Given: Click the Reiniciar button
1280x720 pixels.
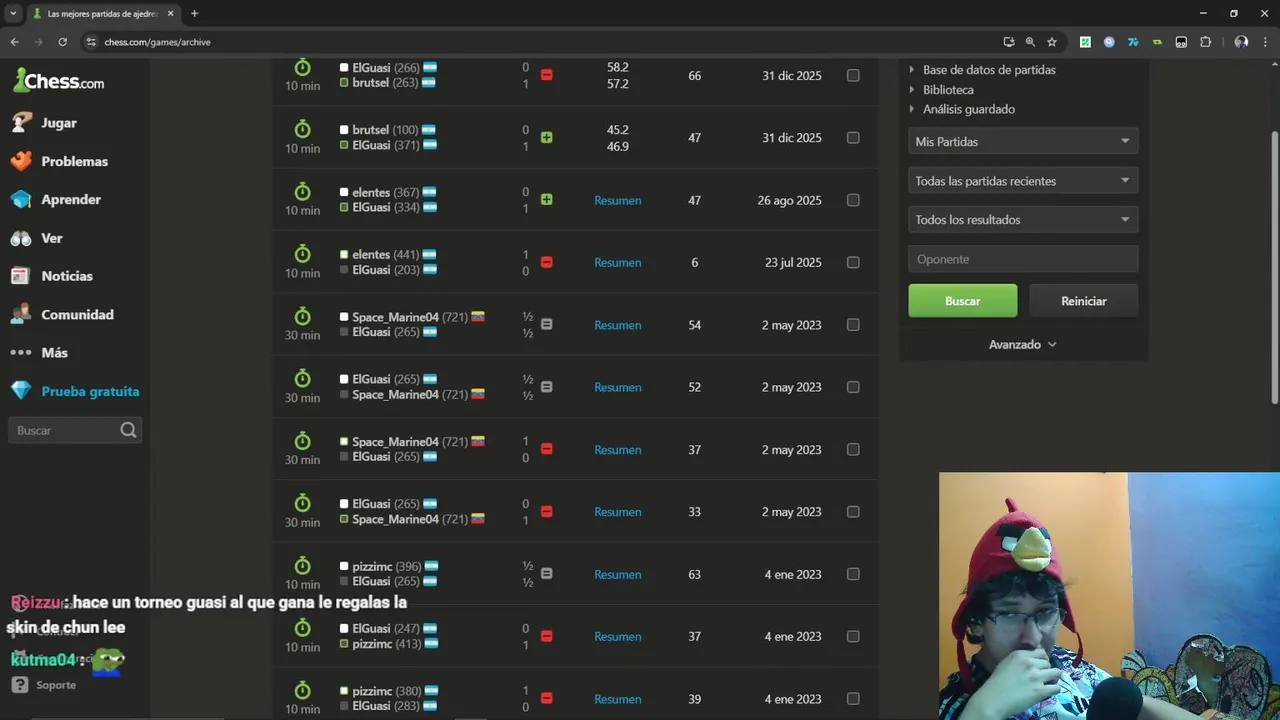Looking at the screenshot, I should click(x=1084, y=301).
